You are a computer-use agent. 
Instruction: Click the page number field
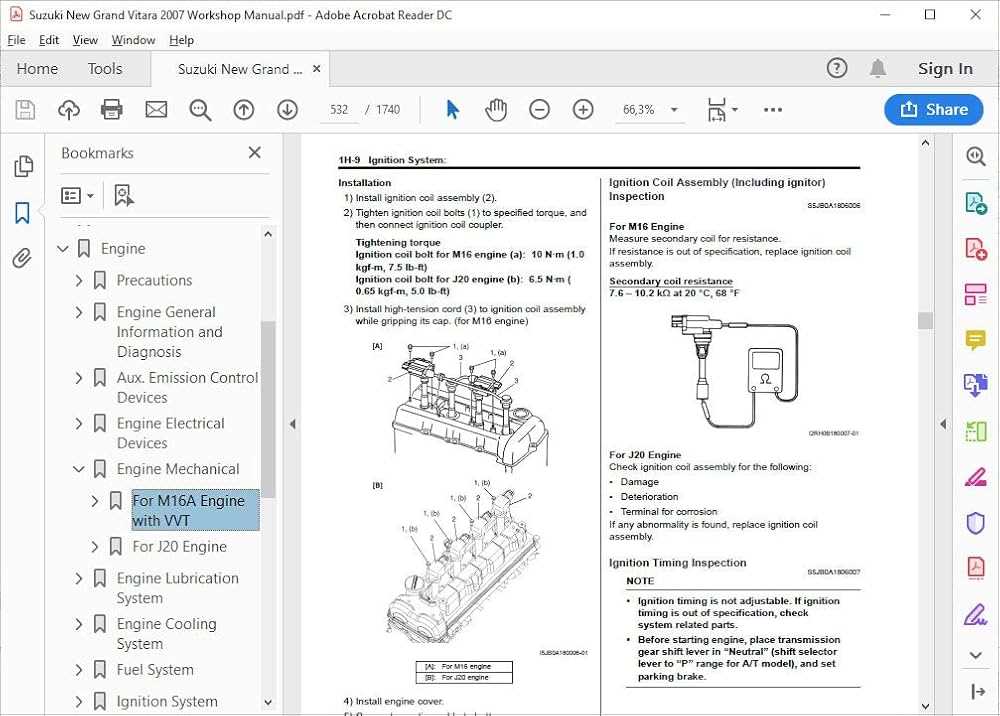coord(339,110)
